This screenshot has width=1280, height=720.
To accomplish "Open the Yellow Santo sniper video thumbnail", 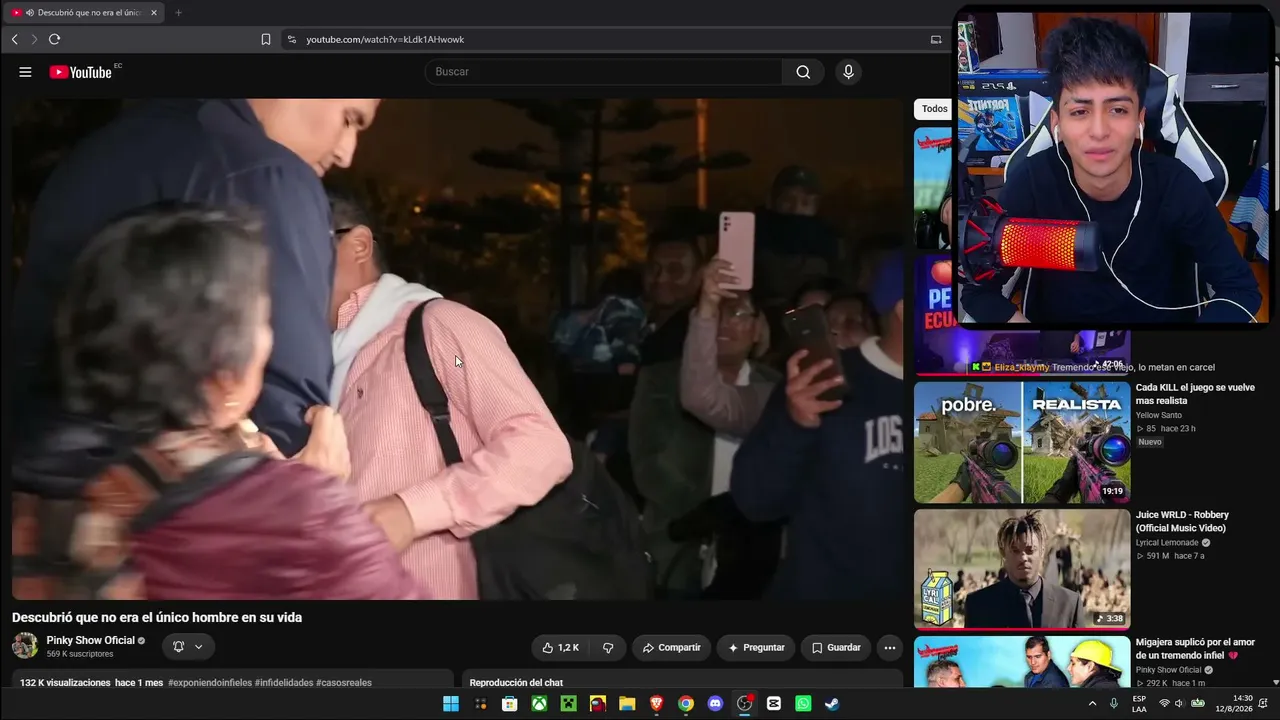I will [x=1022, y=442].
